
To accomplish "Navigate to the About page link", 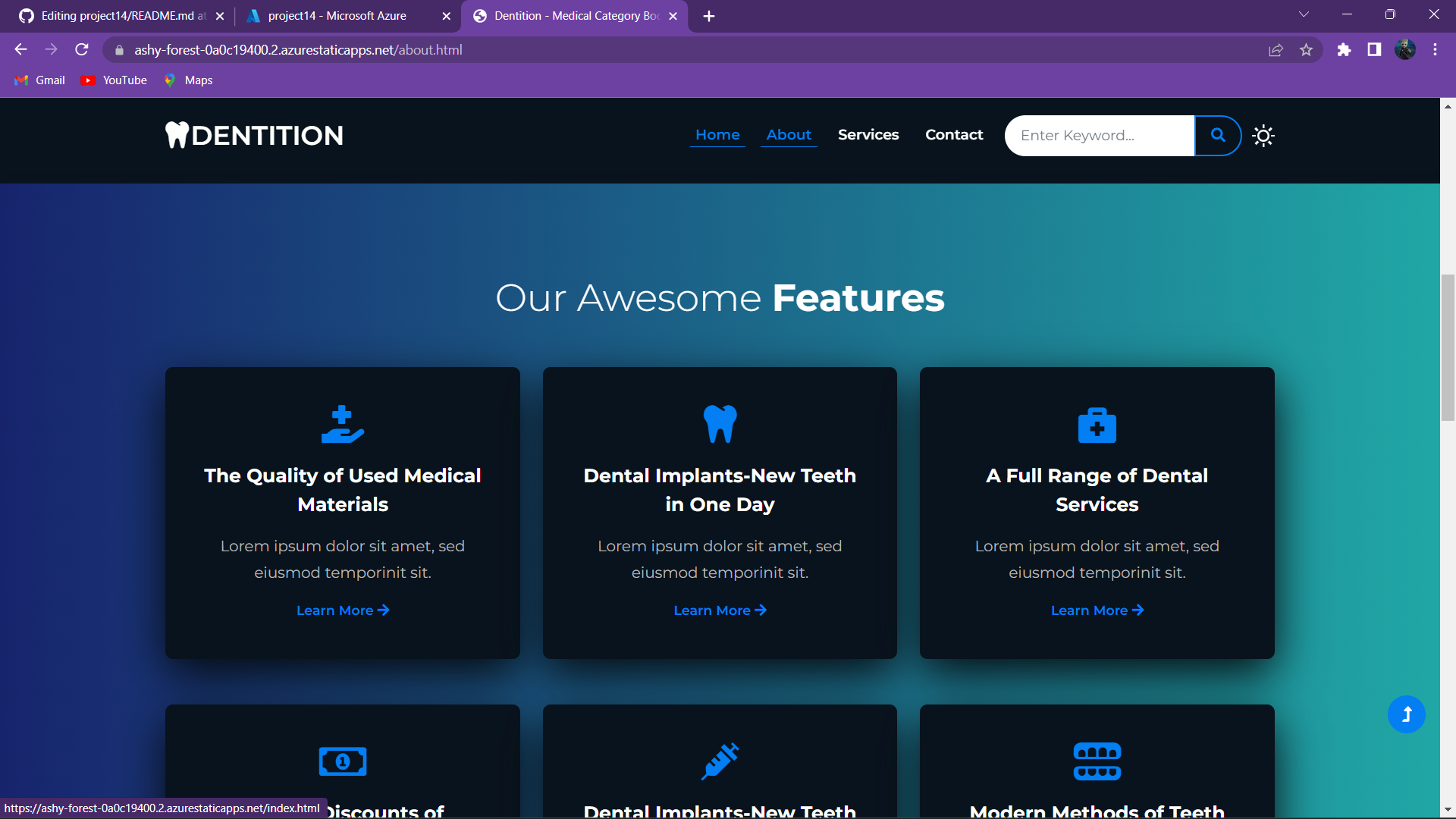I will tap(789, 134).
